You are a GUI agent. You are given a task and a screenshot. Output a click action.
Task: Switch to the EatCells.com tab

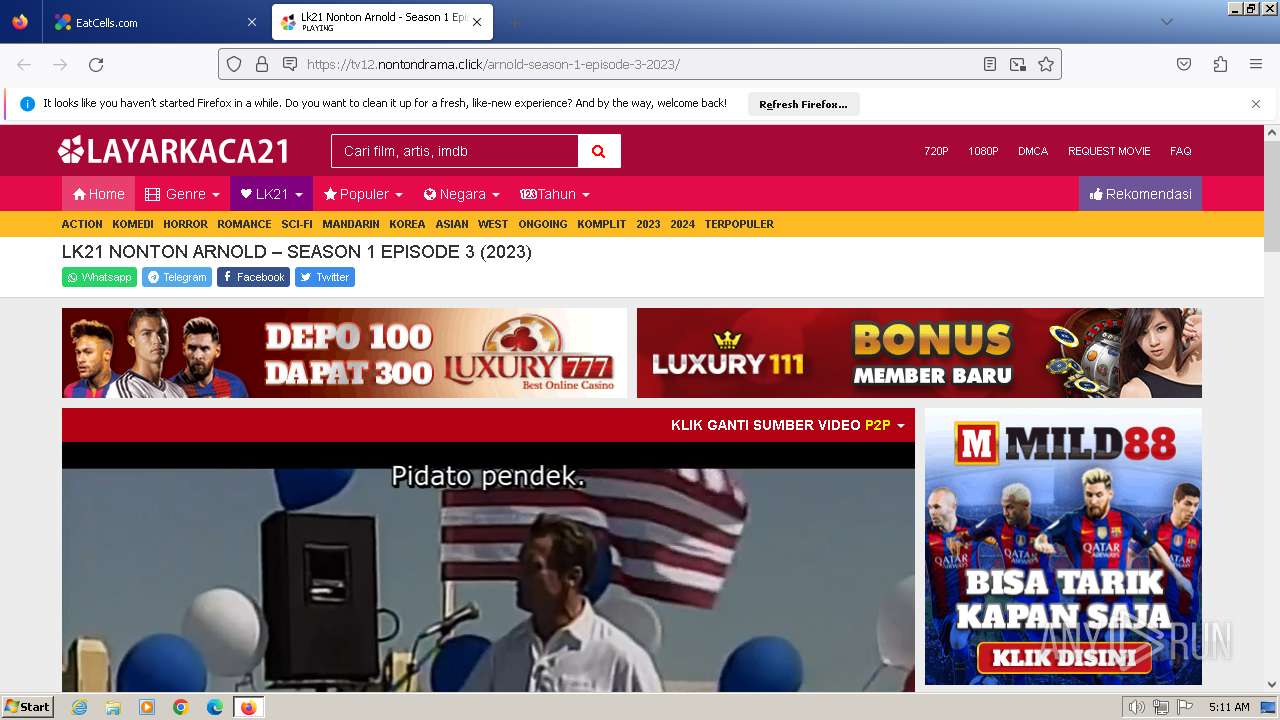pos(155,22)
